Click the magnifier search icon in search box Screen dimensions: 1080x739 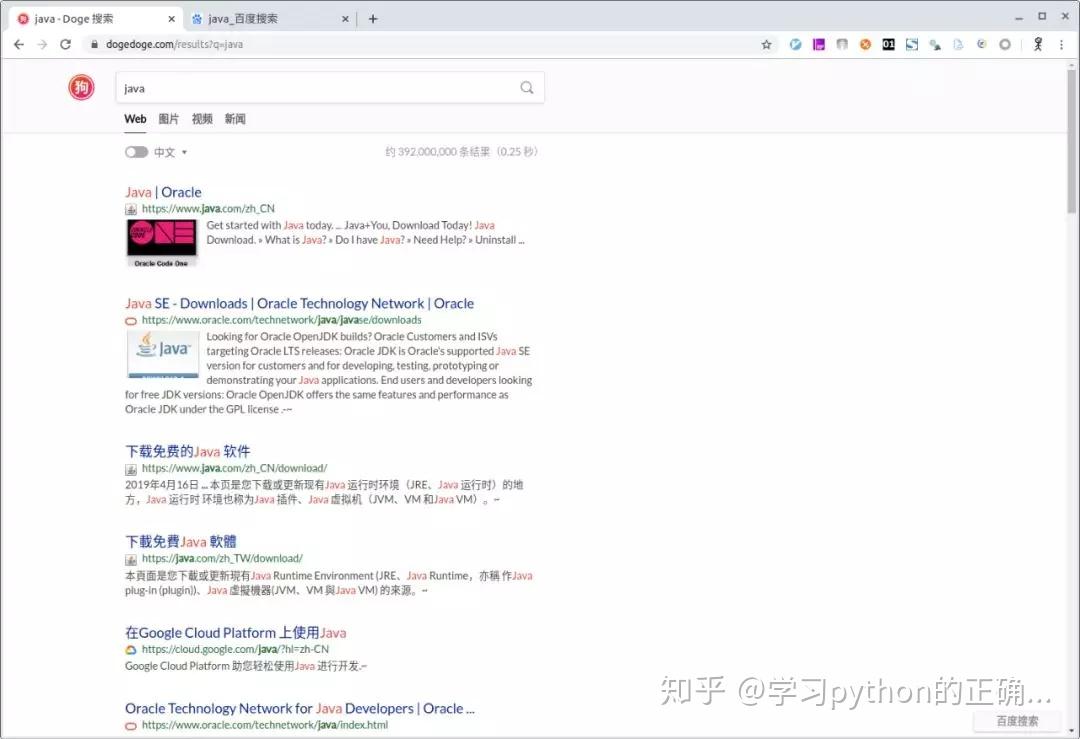click(x=527, y=87)
